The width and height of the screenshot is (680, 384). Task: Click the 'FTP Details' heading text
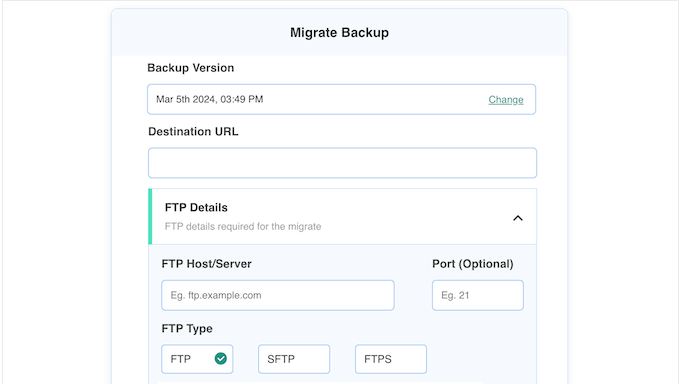[x=196, y=207]
